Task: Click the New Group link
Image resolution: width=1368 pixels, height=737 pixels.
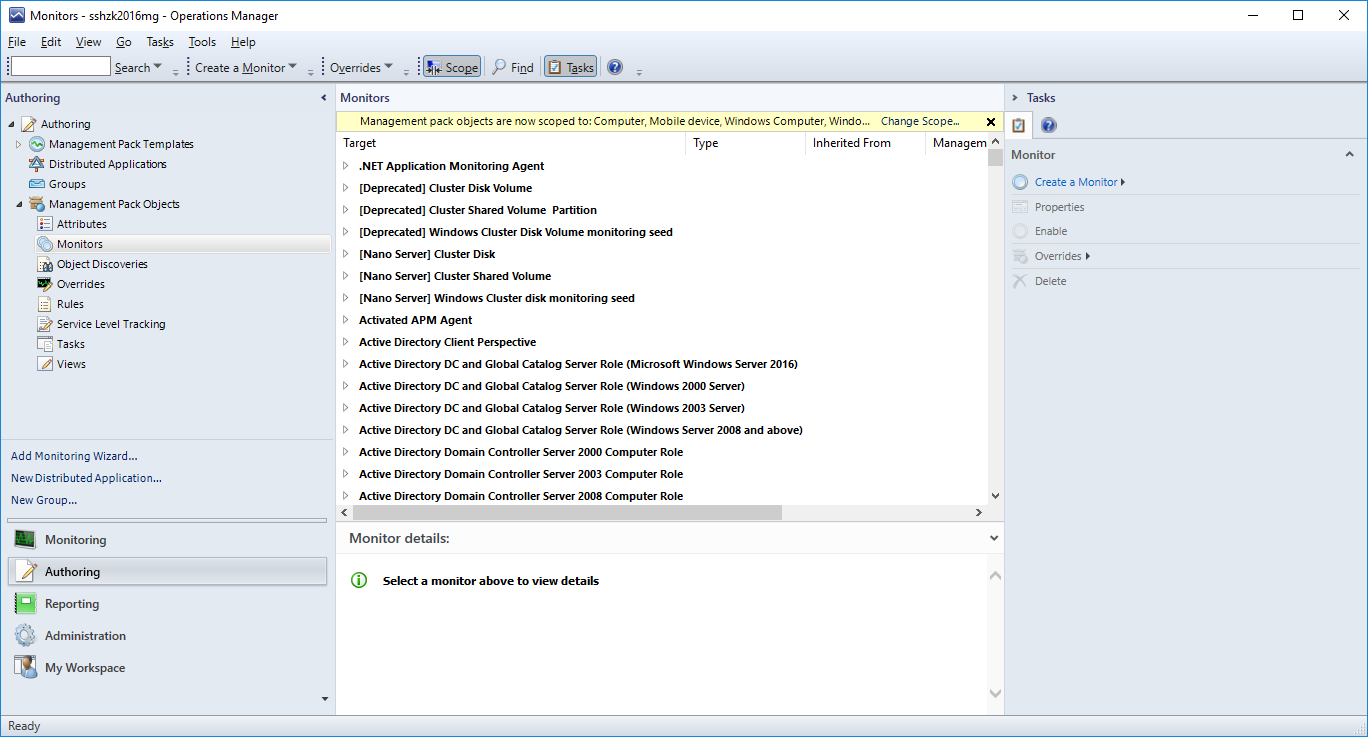Action: point(44,500)
